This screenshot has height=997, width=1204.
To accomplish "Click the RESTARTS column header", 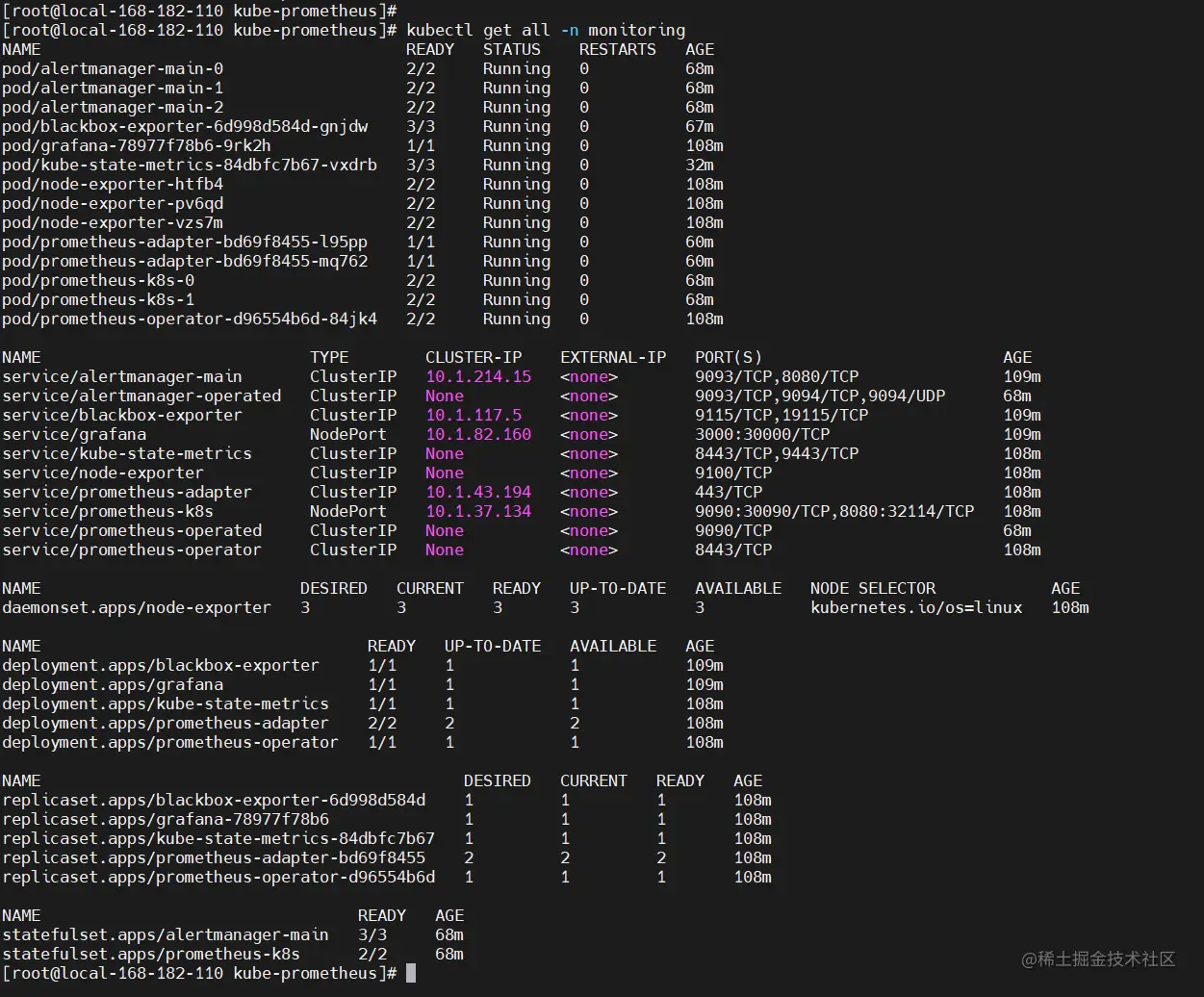I will tap(618, 50).
